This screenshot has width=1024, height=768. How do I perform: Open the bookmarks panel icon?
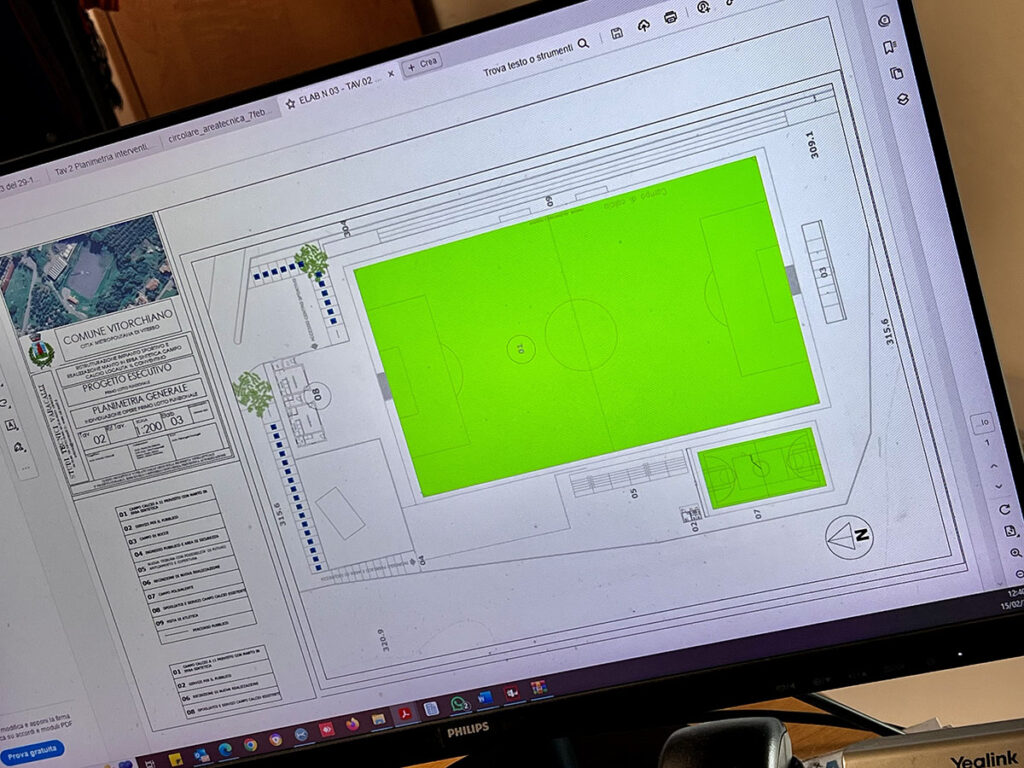pyautogui.click(x=889, y=47)
